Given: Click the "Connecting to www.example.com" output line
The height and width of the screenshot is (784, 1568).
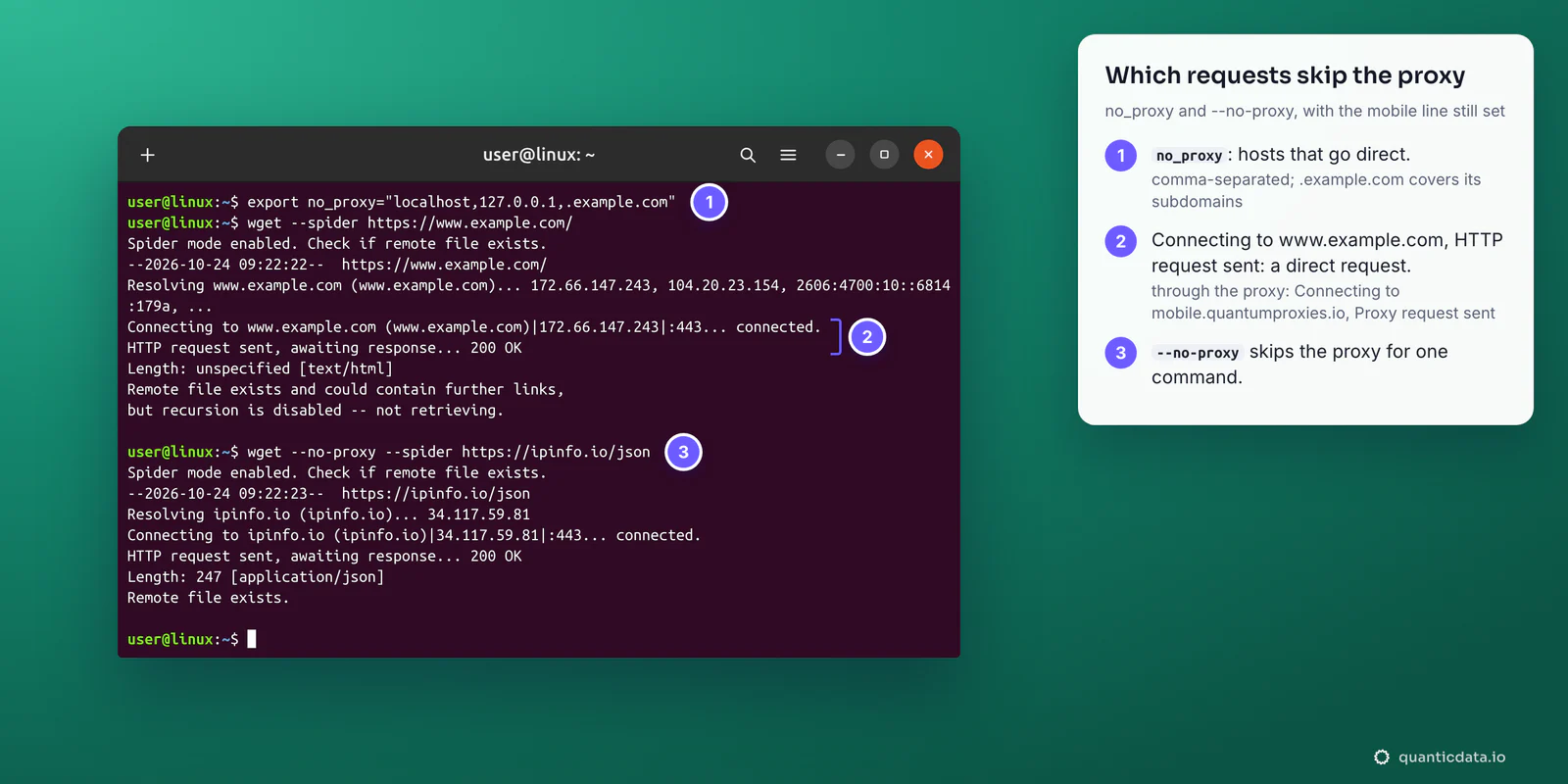Looking at the screenshot, I should [473, 327].
